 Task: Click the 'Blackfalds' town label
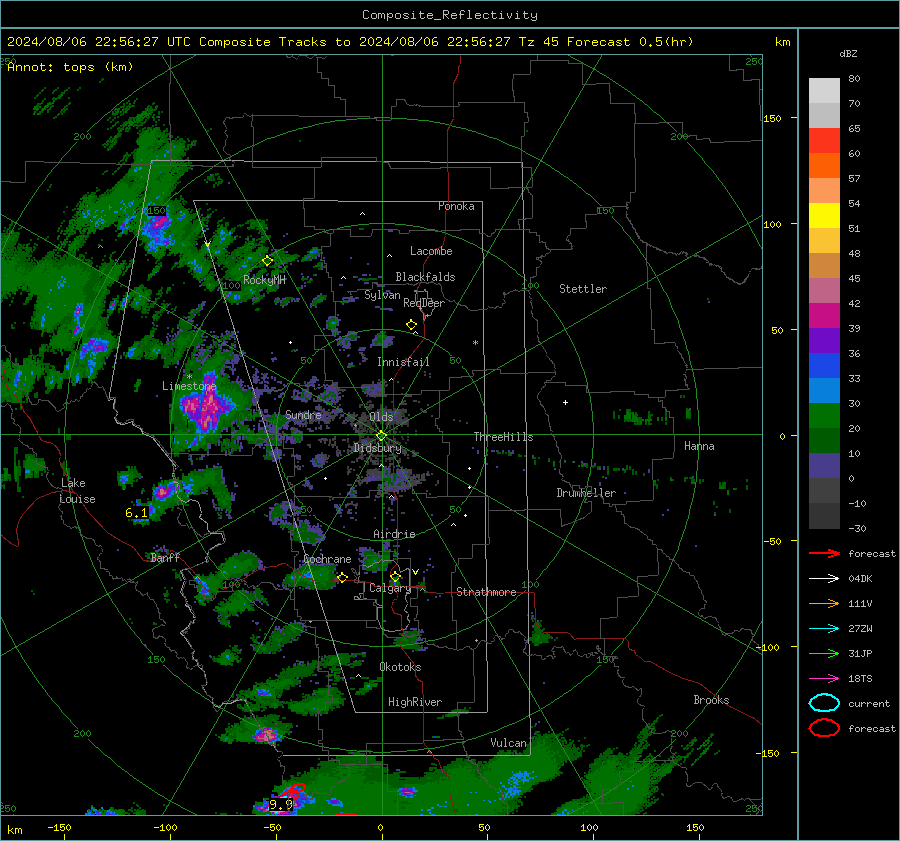click(x=425, y=277)
